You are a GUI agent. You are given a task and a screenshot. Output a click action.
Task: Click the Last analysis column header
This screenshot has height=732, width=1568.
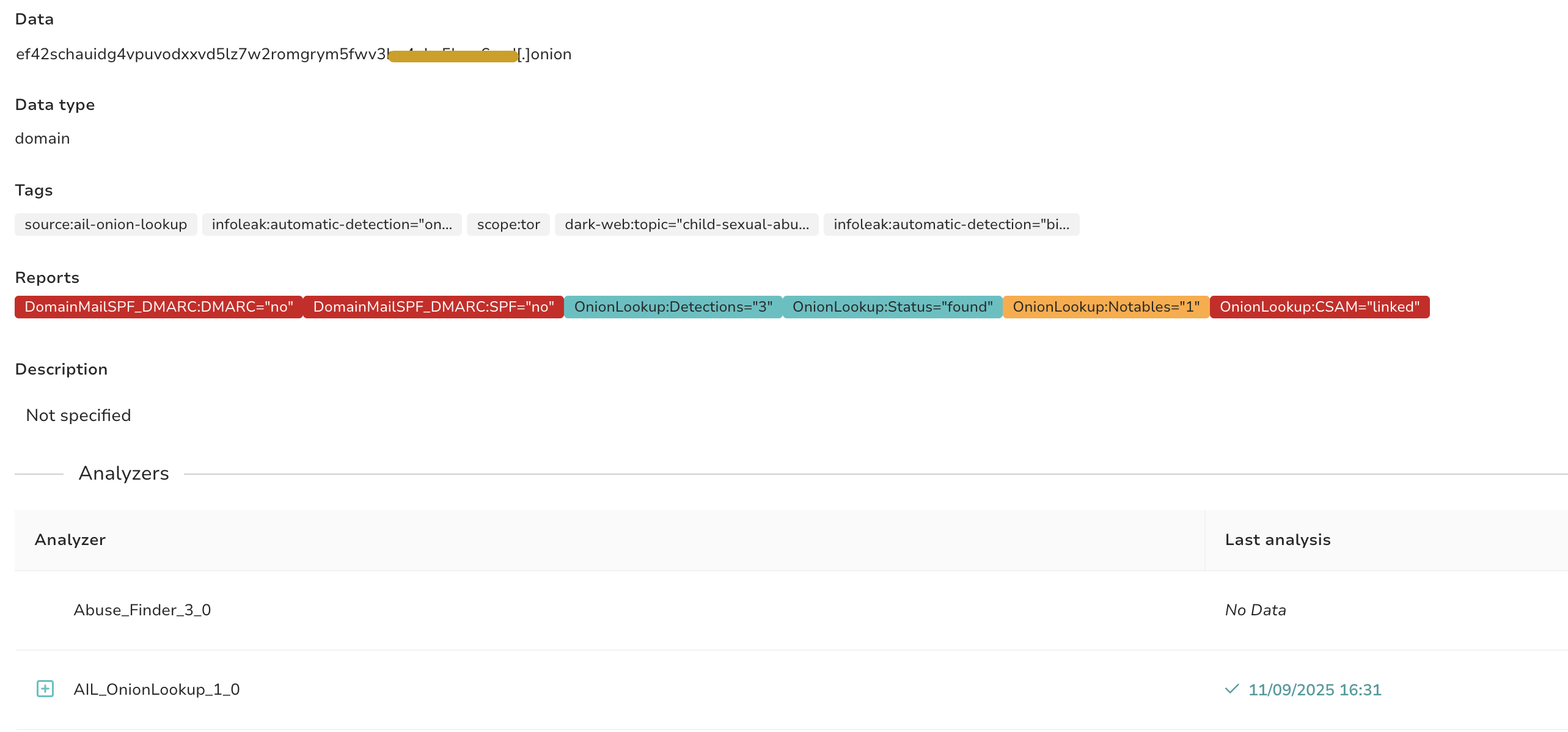click(x=1277, y=540)
